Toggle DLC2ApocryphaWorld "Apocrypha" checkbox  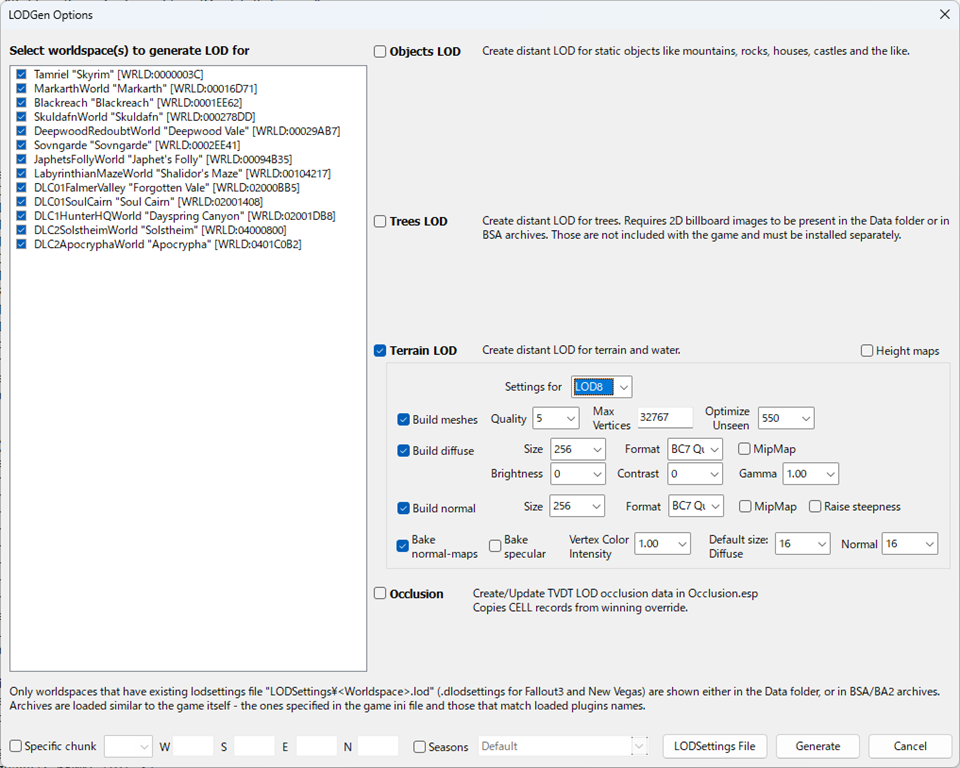[21, 244]
